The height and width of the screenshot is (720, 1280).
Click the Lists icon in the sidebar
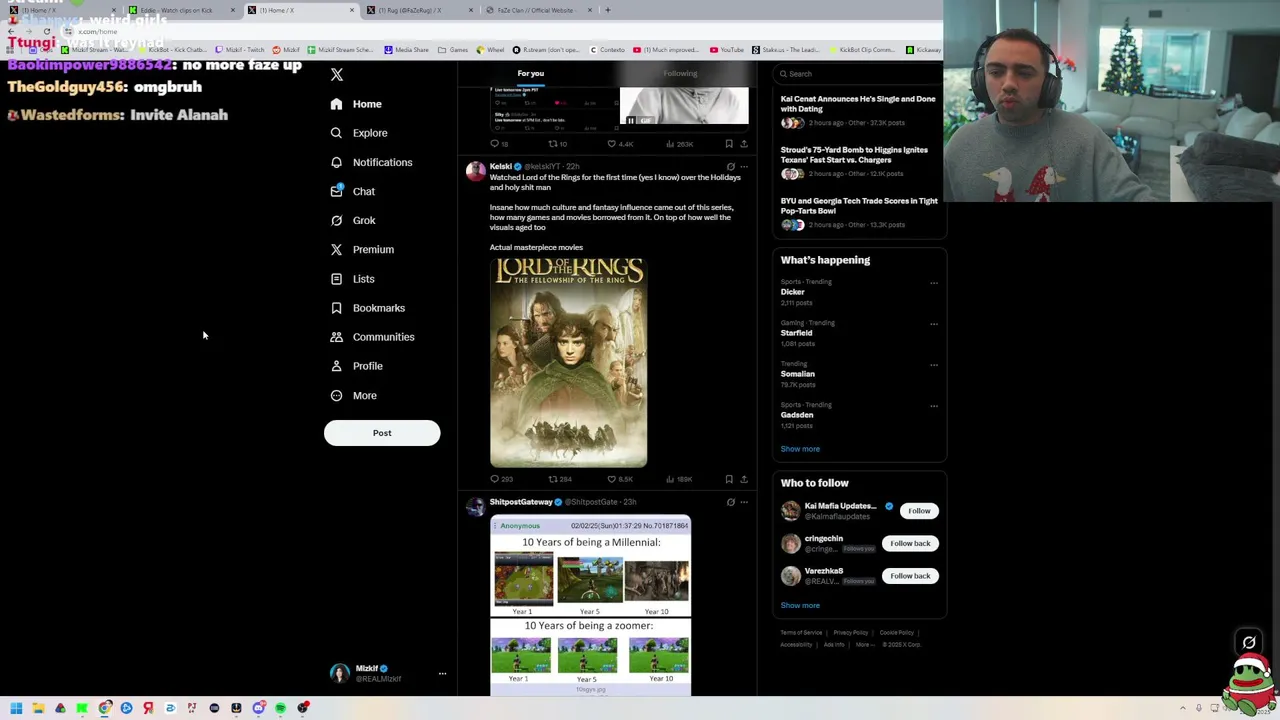pos(336,279)
